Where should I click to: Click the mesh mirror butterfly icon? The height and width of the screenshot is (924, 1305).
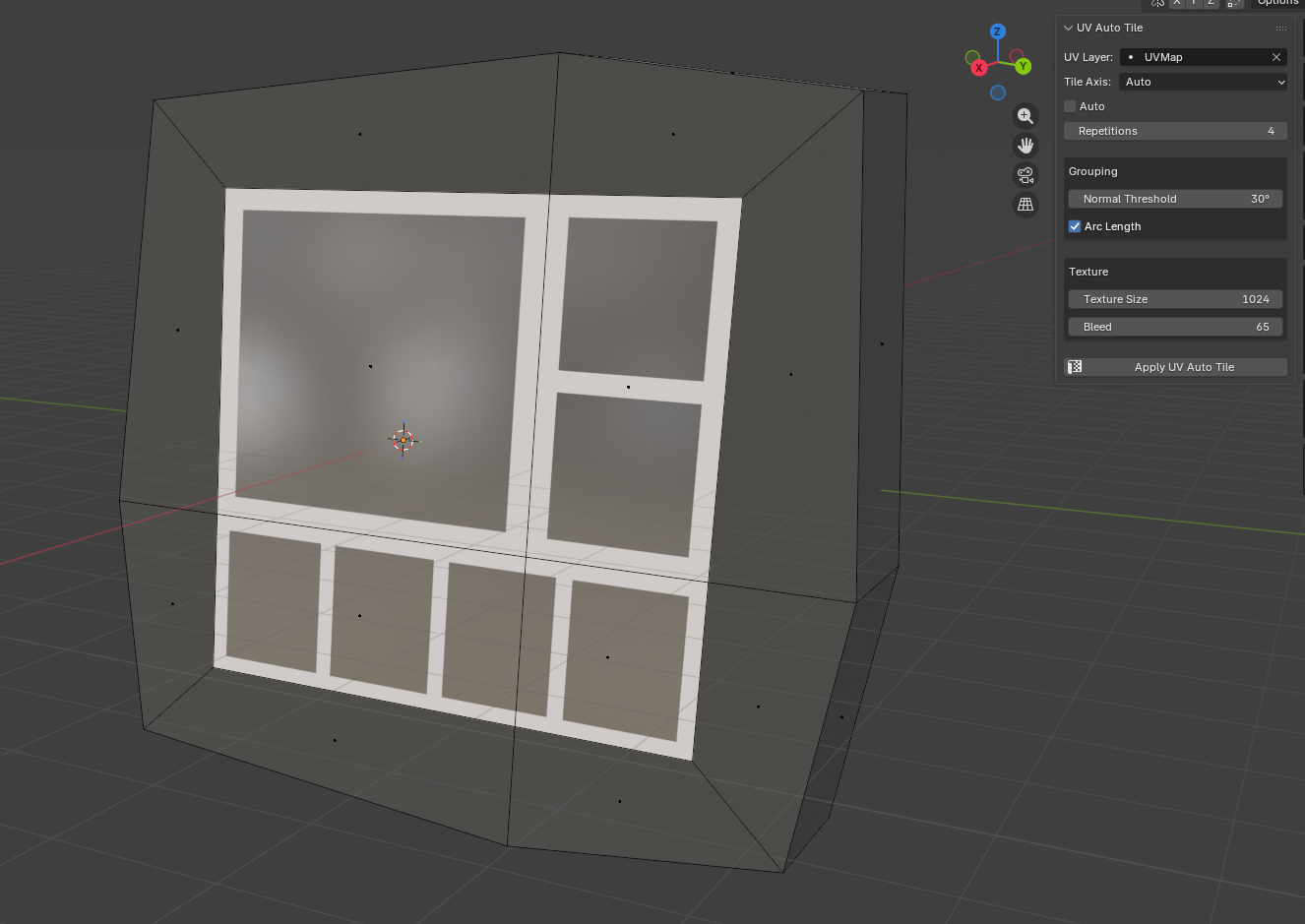click(1158, 3)
